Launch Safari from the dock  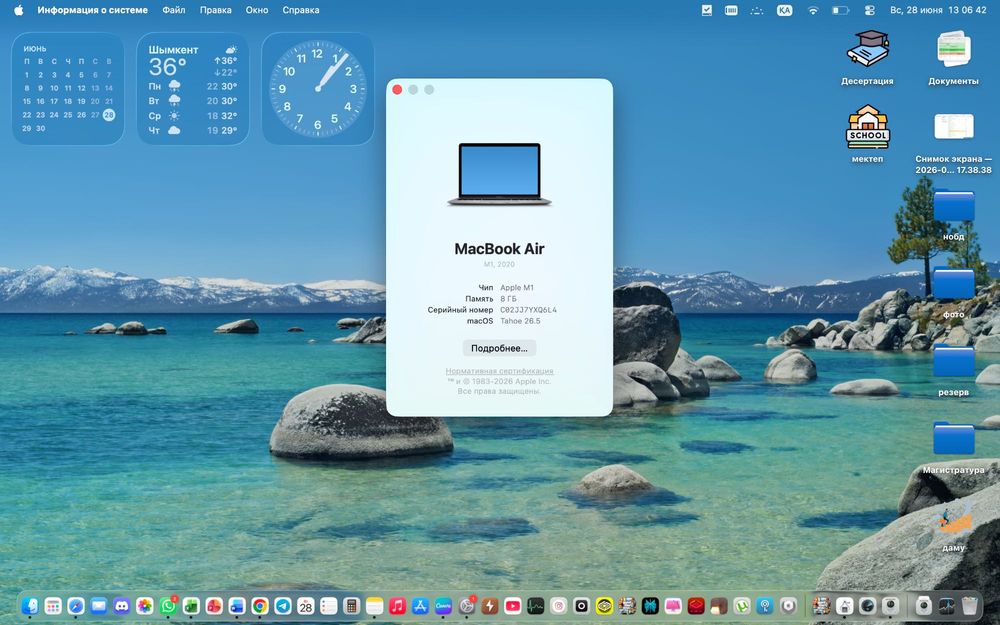tap(76, 605)
